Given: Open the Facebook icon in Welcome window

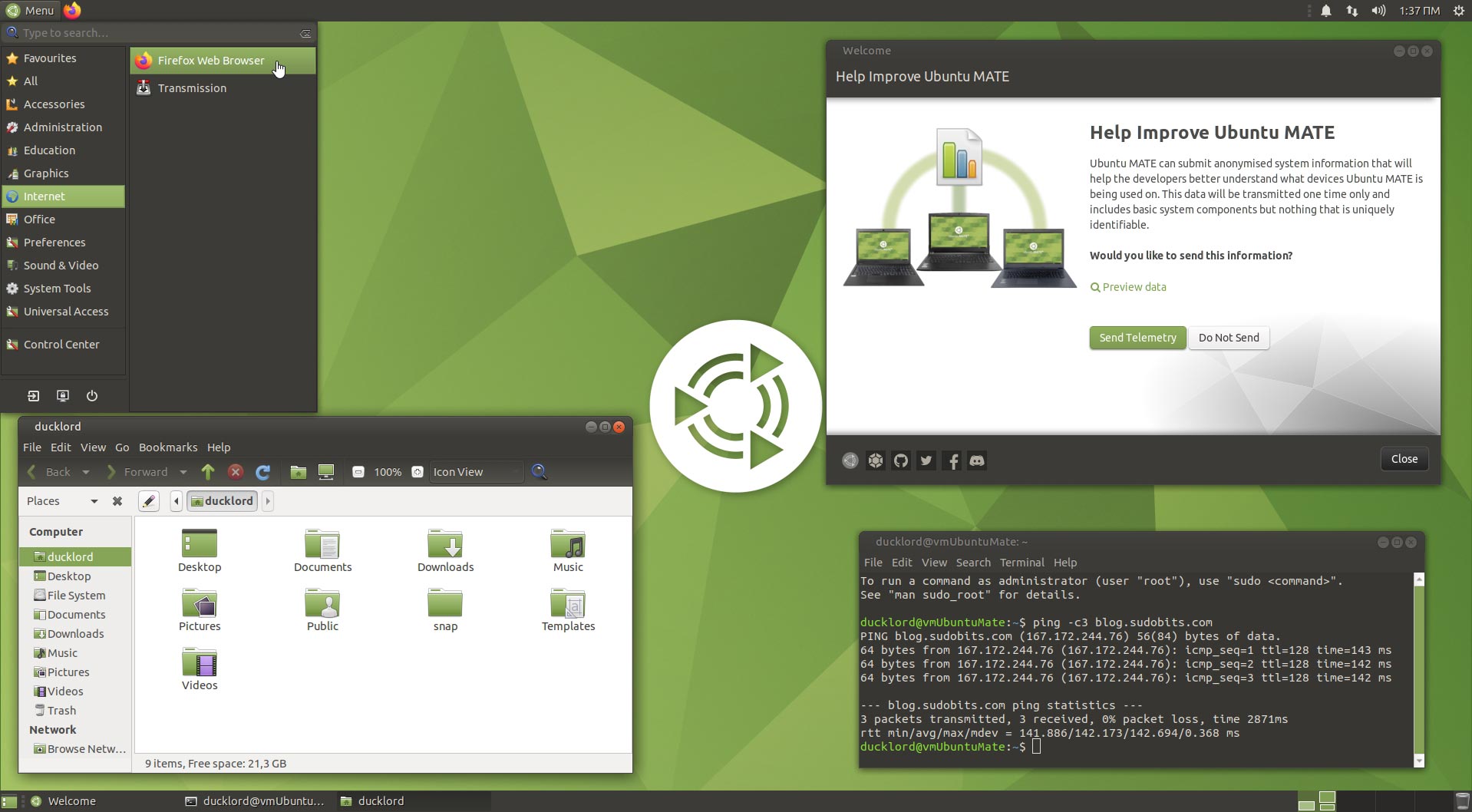Looking at the screenshot, I should click(x=951, y=460).
